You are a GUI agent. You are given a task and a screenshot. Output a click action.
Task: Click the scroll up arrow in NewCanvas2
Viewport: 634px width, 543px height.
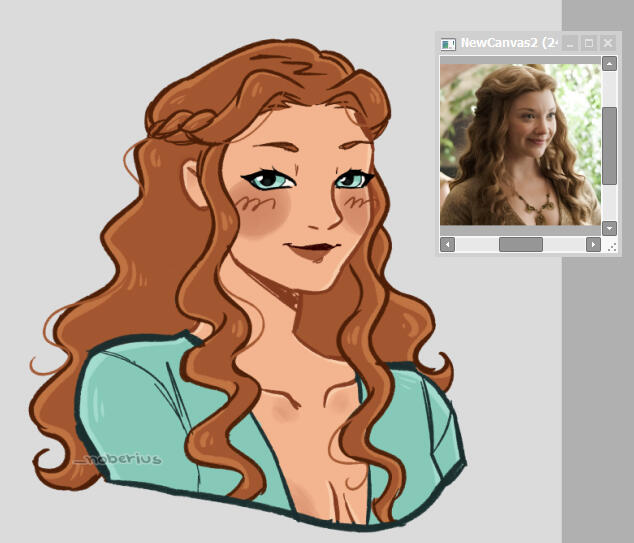pyautogui.click(x=609, y=64)
